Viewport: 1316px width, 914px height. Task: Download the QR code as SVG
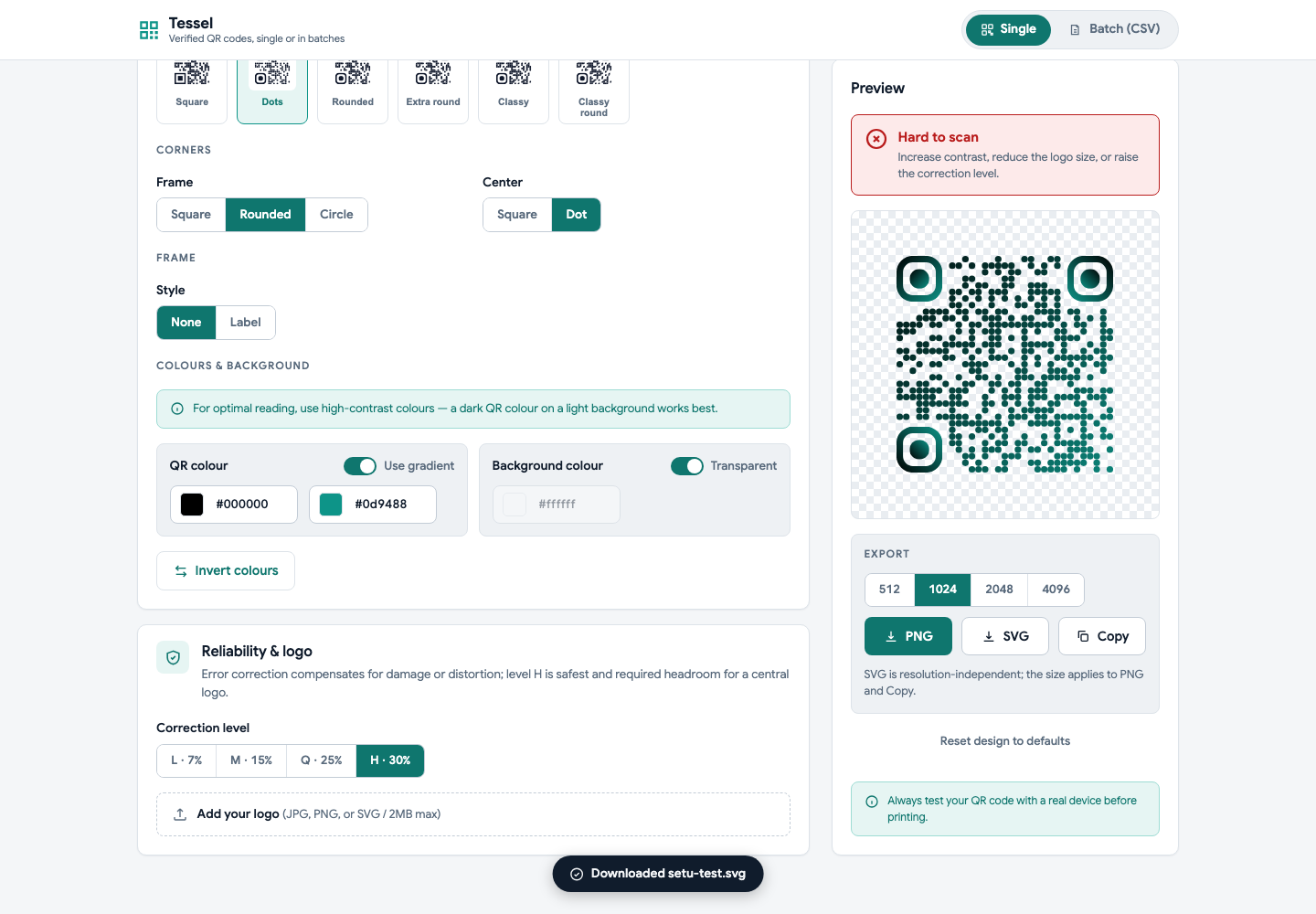(x=1005, y=636)
